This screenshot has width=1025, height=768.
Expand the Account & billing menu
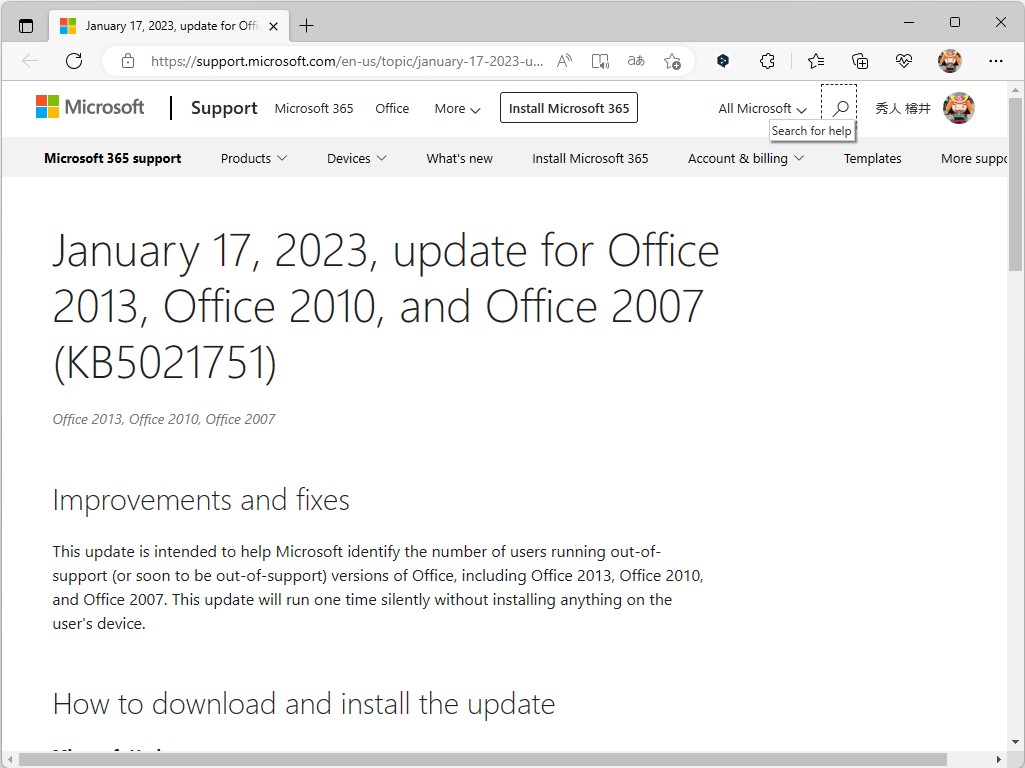pyautogui.click(x=745, y=158)
